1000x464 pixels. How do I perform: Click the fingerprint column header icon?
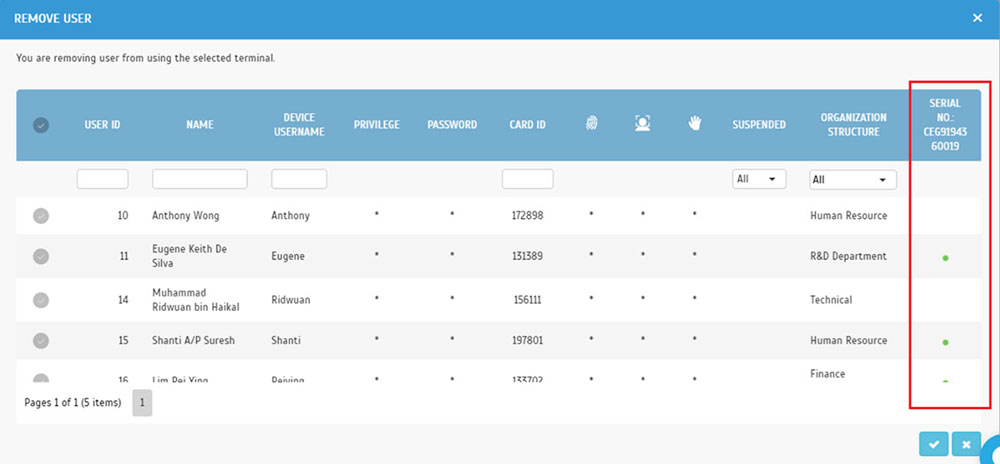click(591, 124)
